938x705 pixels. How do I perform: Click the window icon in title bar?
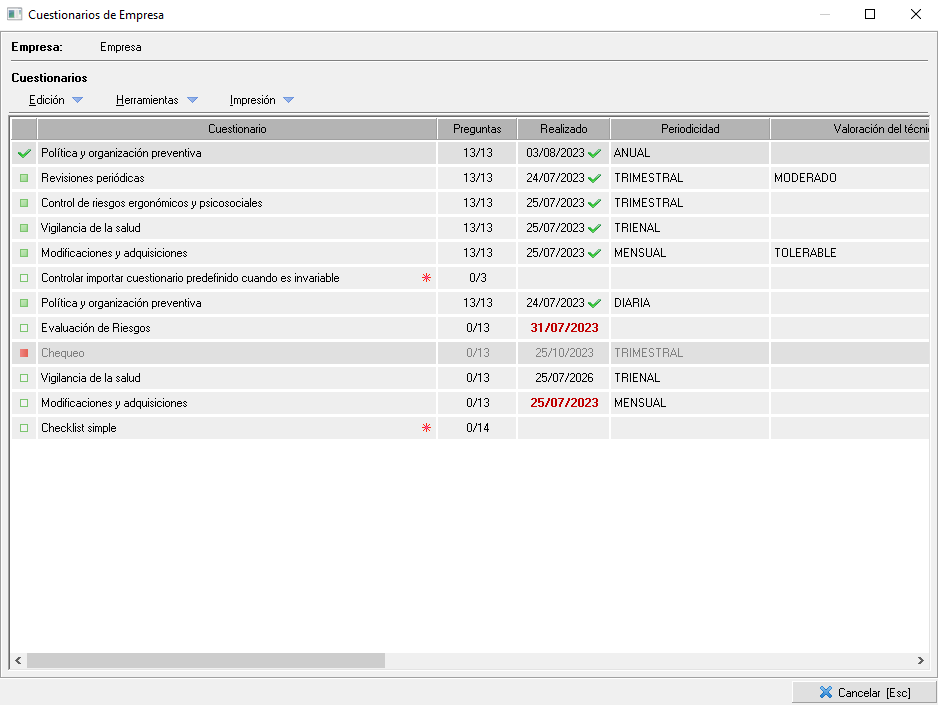pyautogui.click(x=15, y=15)
